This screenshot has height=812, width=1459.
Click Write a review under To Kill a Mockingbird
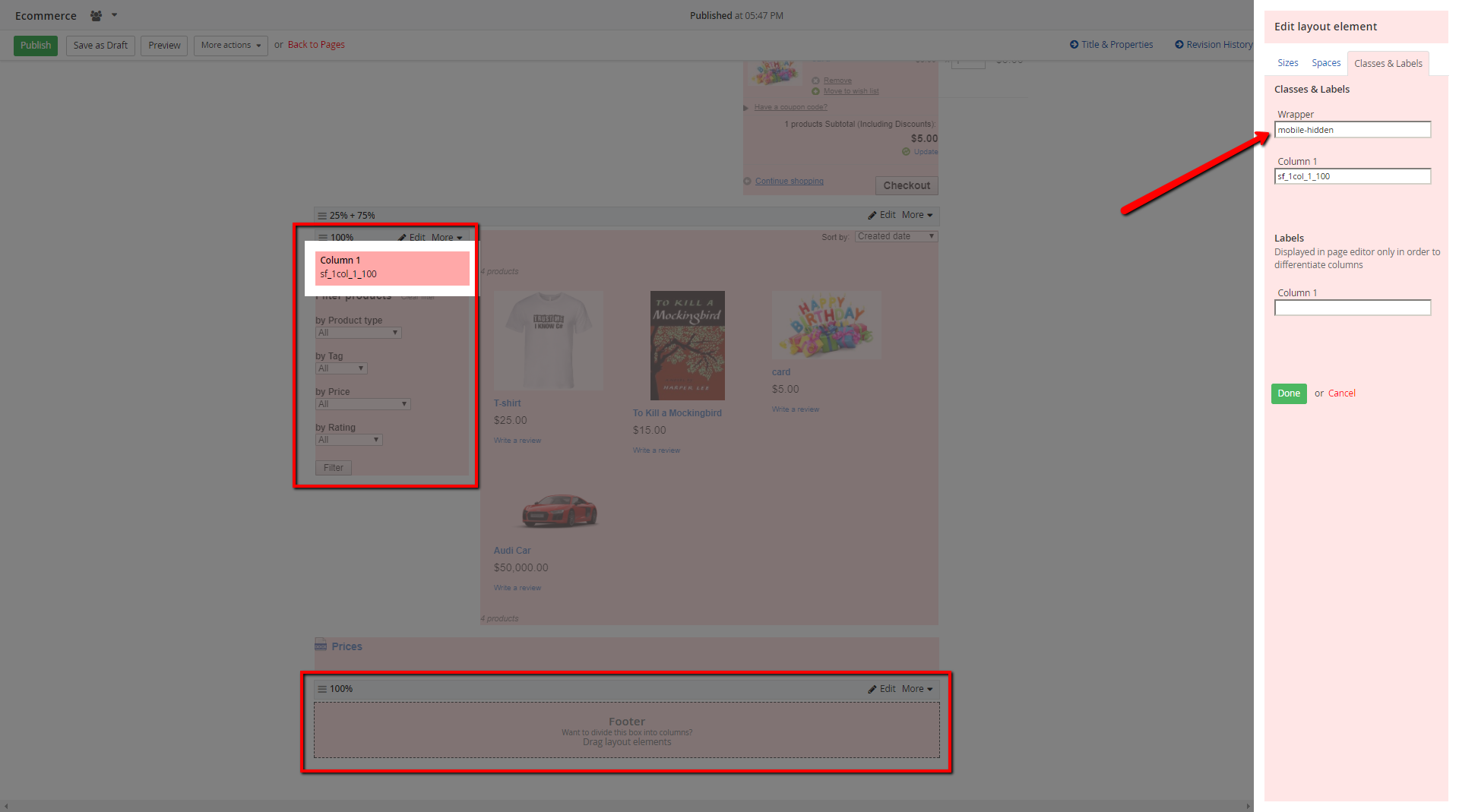[x=656, y=450]
